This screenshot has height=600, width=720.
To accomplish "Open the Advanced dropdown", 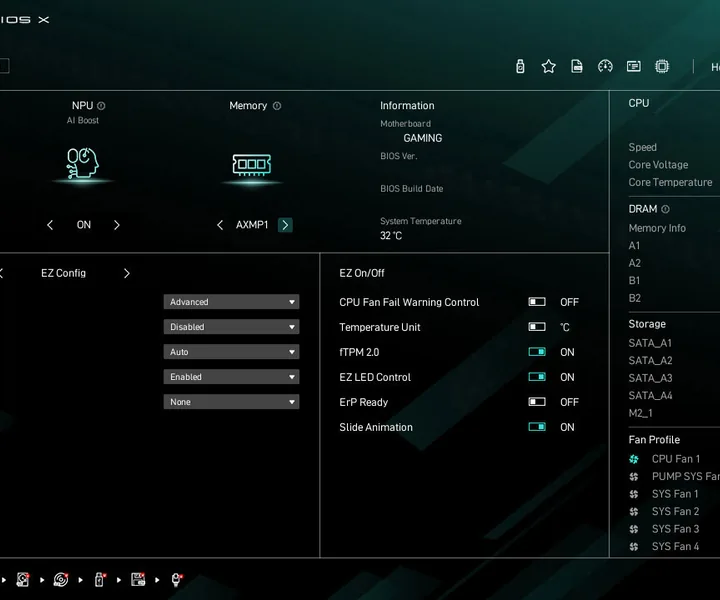I will coord(231,302).
